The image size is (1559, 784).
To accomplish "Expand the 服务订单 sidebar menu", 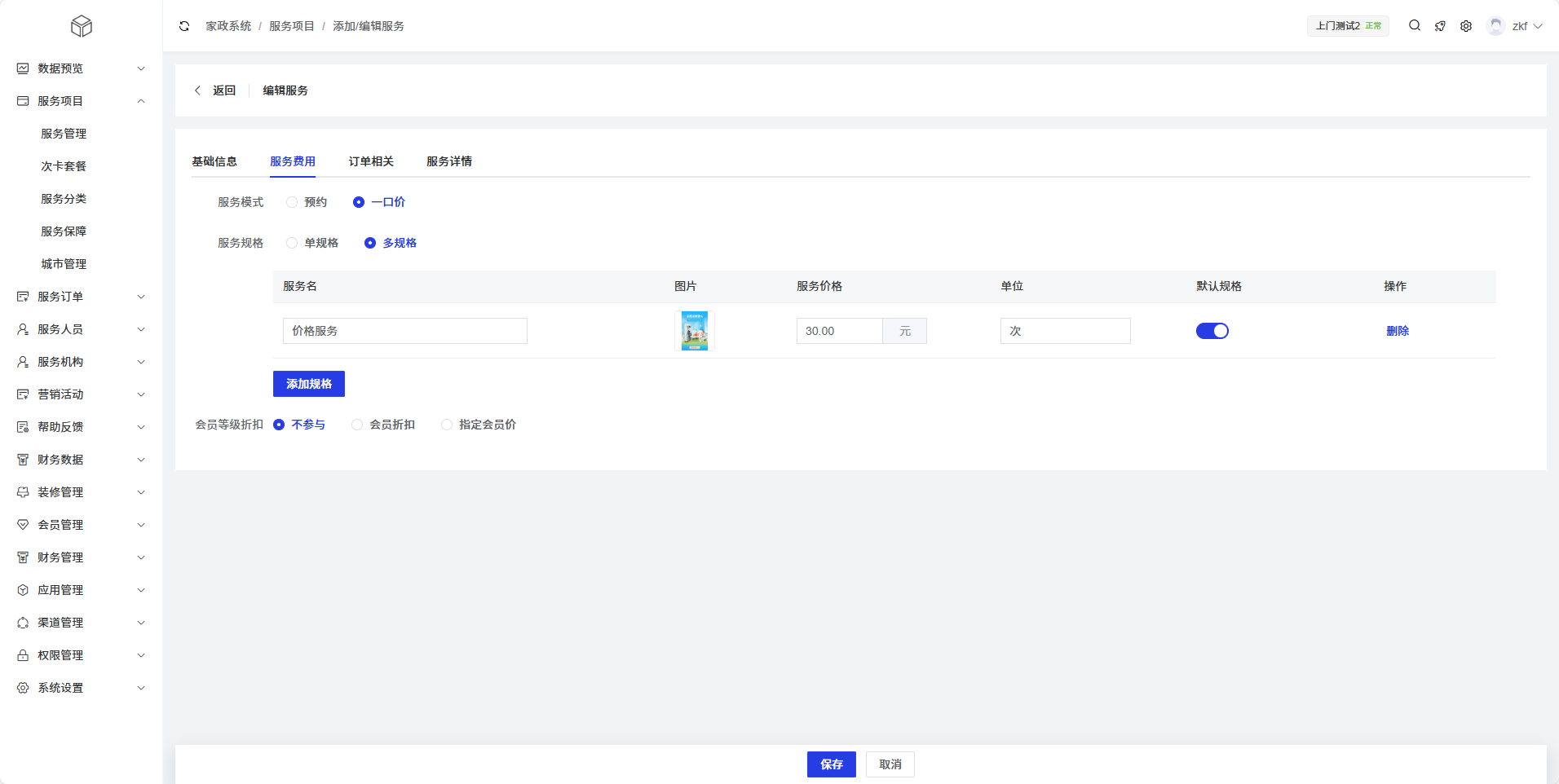I will tap(82, 297).
